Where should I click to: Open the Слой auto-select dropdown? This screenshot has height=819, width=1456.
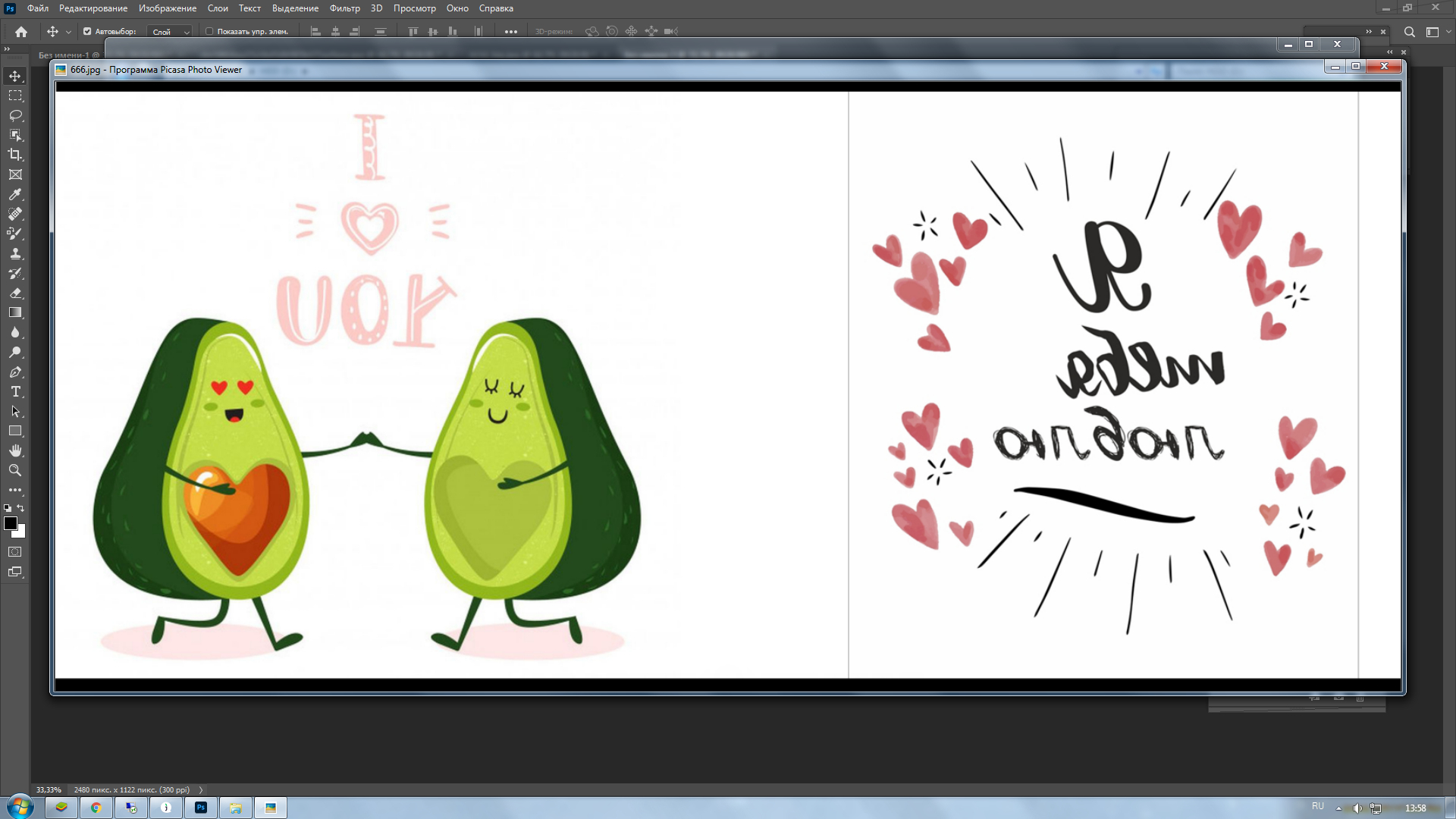coord(171,32)
